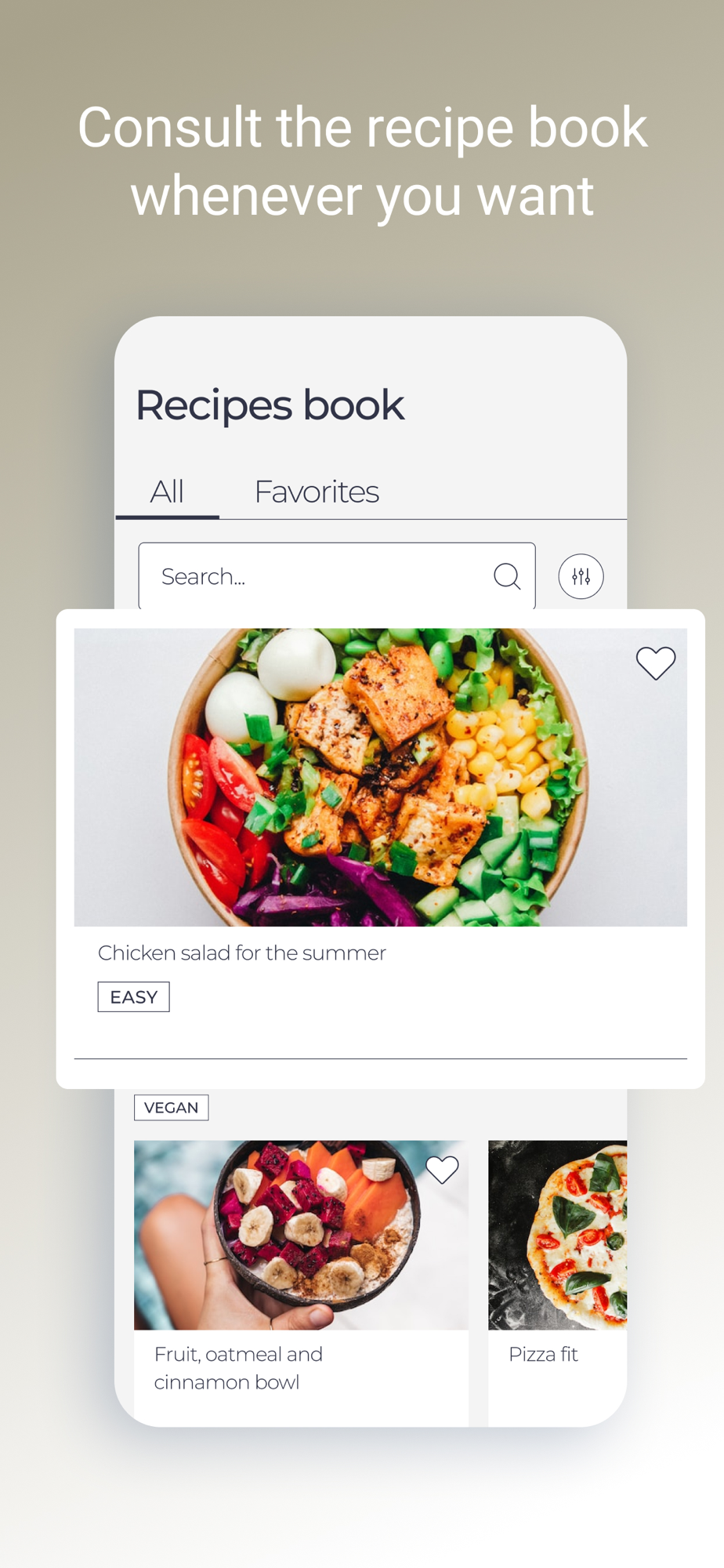Click the Recipes book heading
The height and width of the screenshot is (1568, 724).
(x=270, y=405)
